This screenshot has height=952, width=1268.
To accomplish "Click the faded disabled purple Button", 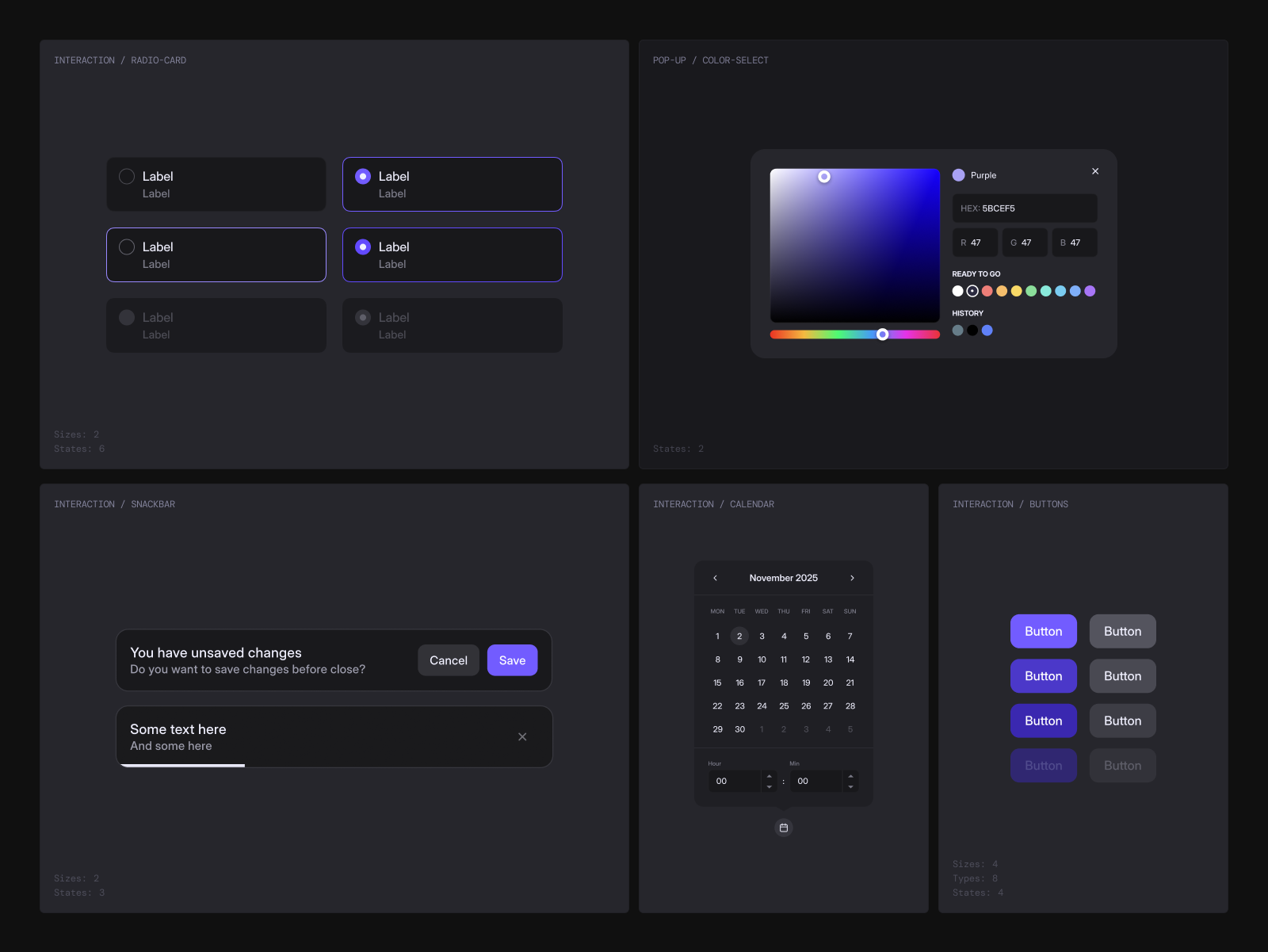I will (x=1044, y=766).
